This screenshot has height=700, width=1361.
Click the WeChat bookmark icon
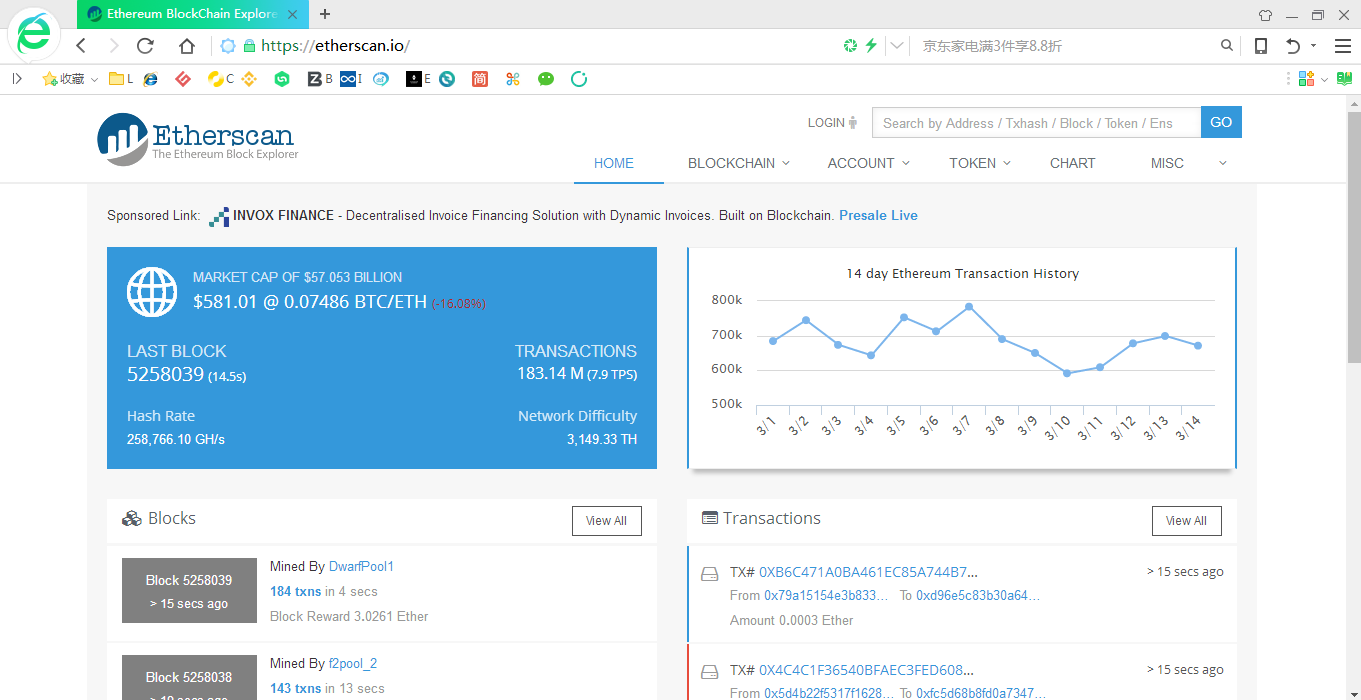click(545, 79)
